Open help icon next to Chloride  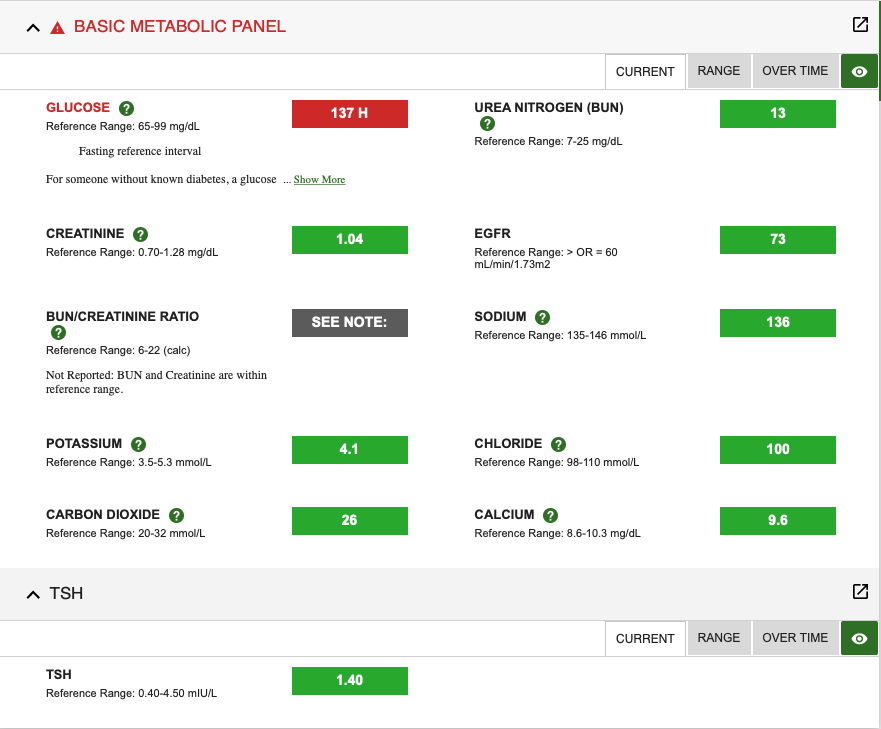(558, 445)
